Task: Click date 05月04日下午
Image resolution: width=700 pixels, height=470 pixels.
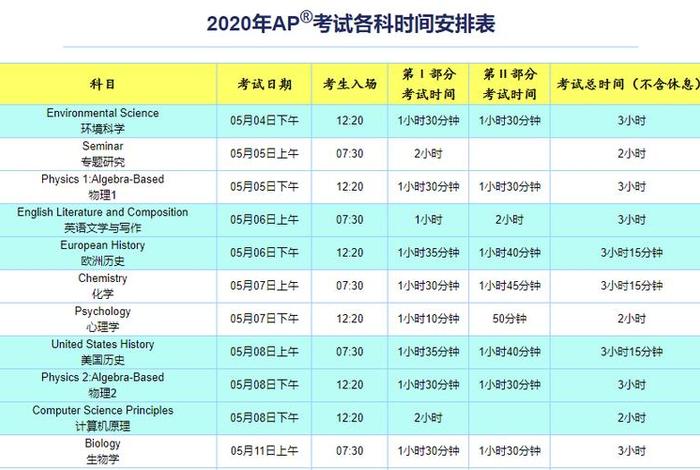Action: [264, 121]
